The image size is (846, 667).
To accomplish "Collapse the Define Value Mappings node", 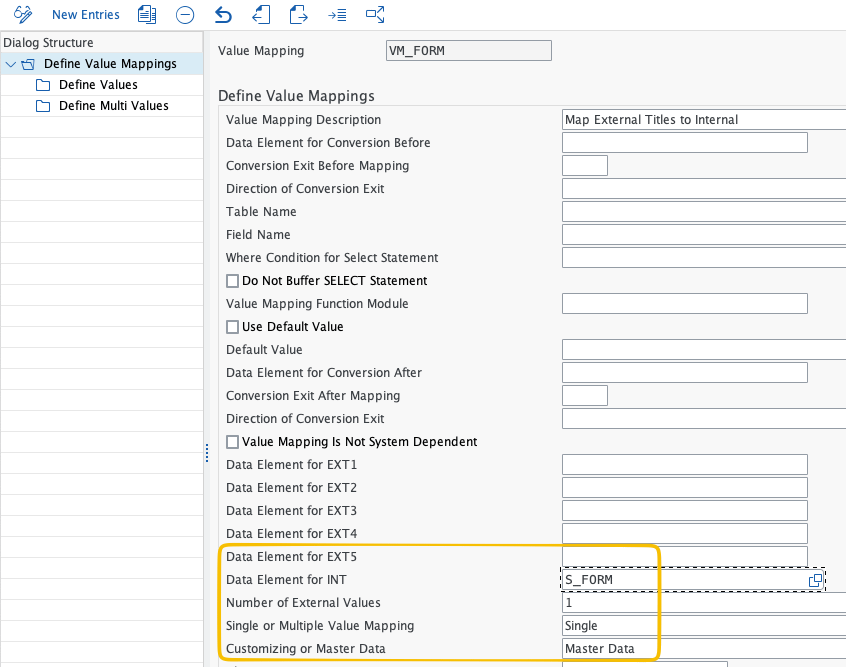I will coord(10,64).
